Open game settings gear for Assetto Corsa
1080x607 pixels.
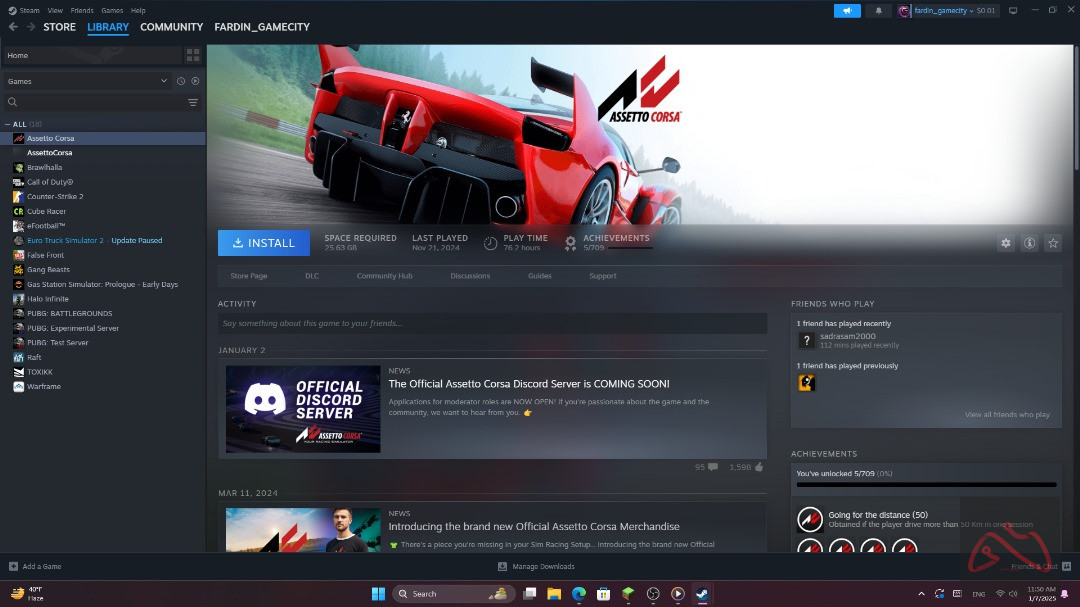1006,243
